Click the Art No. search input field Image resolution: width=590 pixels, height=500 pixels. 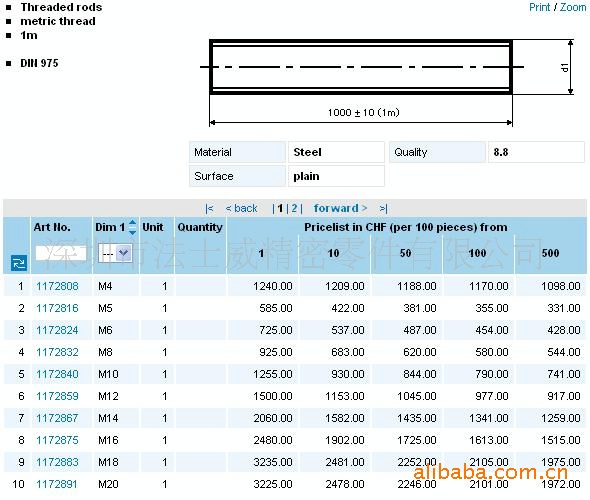pyautogui.click(x=61, y=253)
